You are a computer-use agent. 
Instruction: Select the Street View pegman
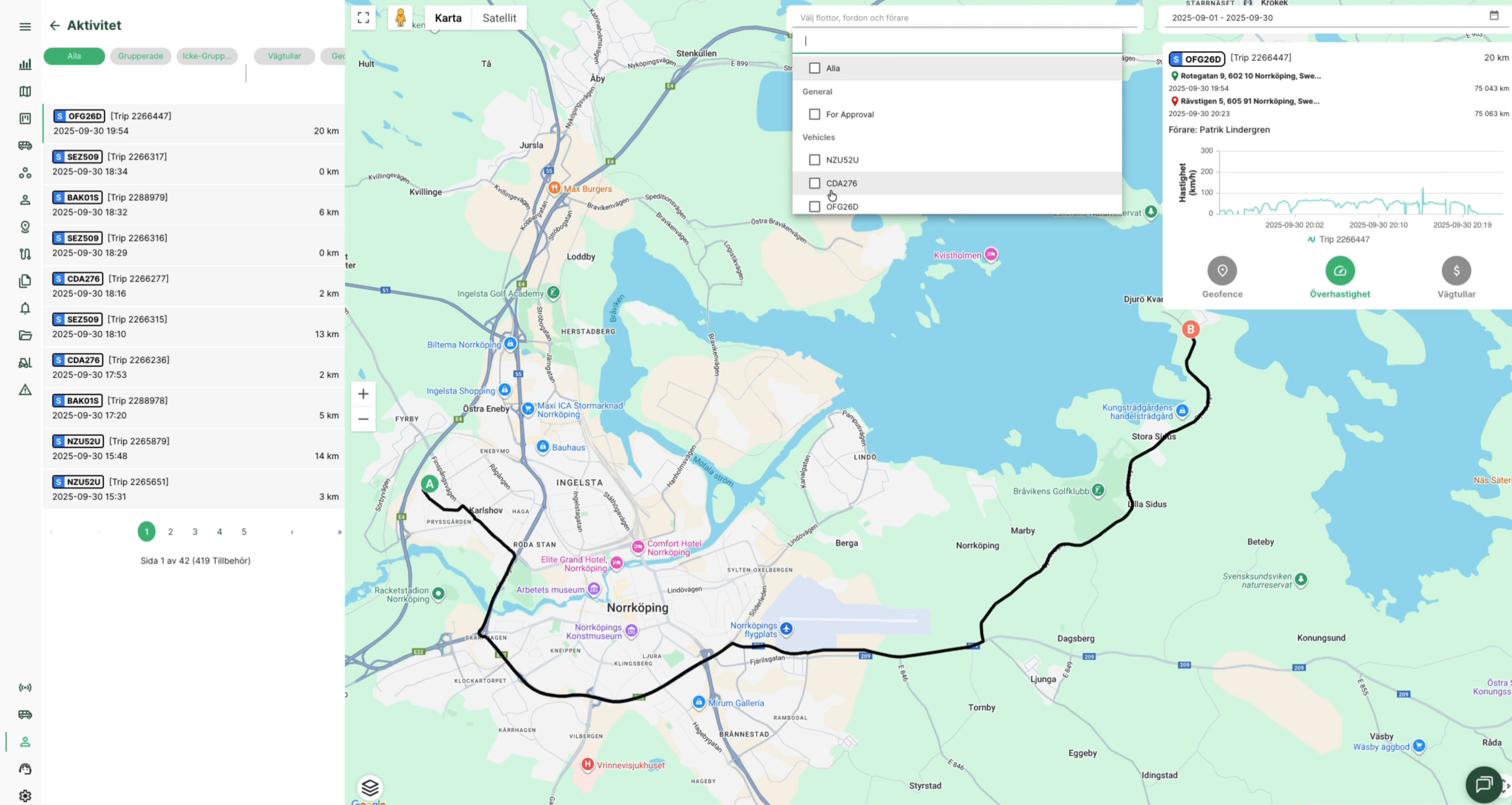click(x=400, y=18)
